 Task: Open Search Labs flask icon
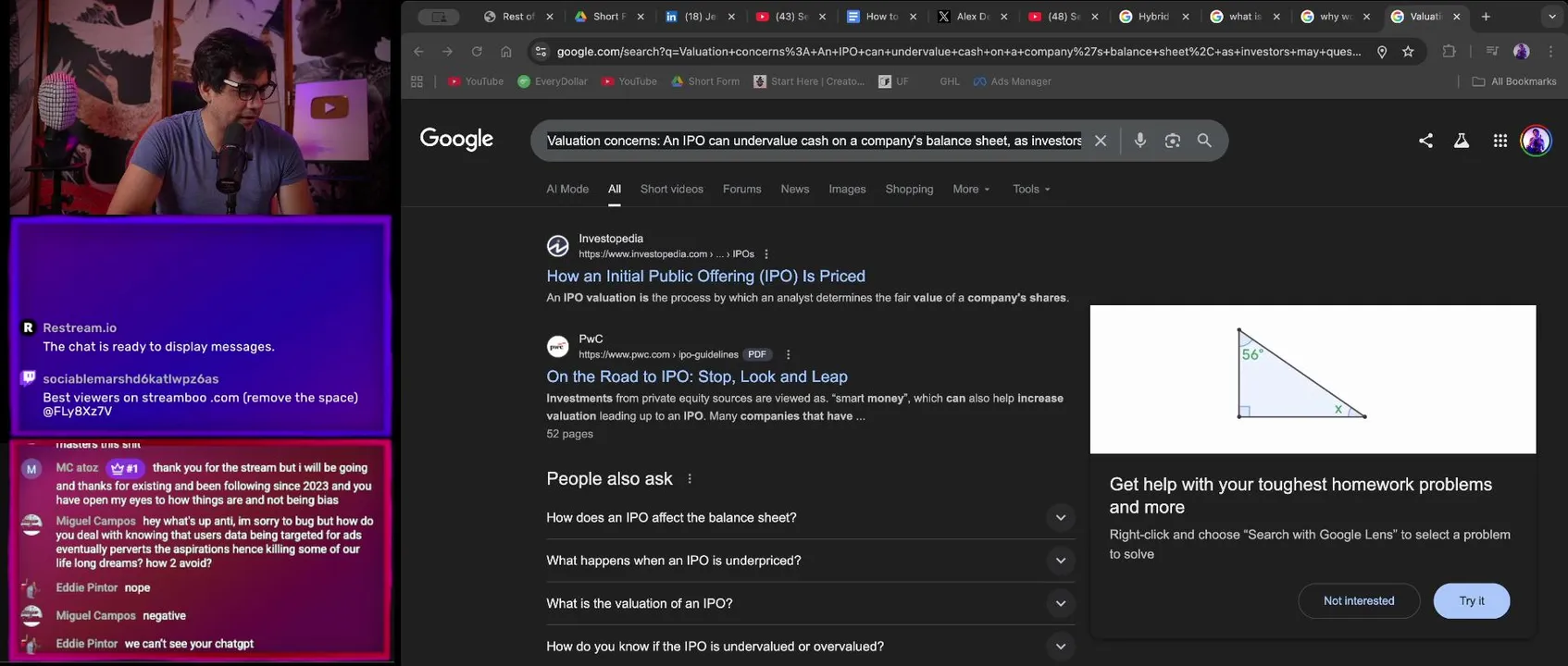pos(1462,141)
